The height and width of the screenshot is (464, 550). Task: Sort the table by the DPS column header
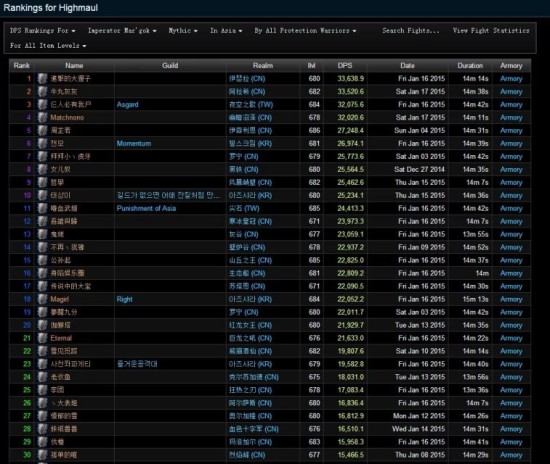[x=345, y=66]
